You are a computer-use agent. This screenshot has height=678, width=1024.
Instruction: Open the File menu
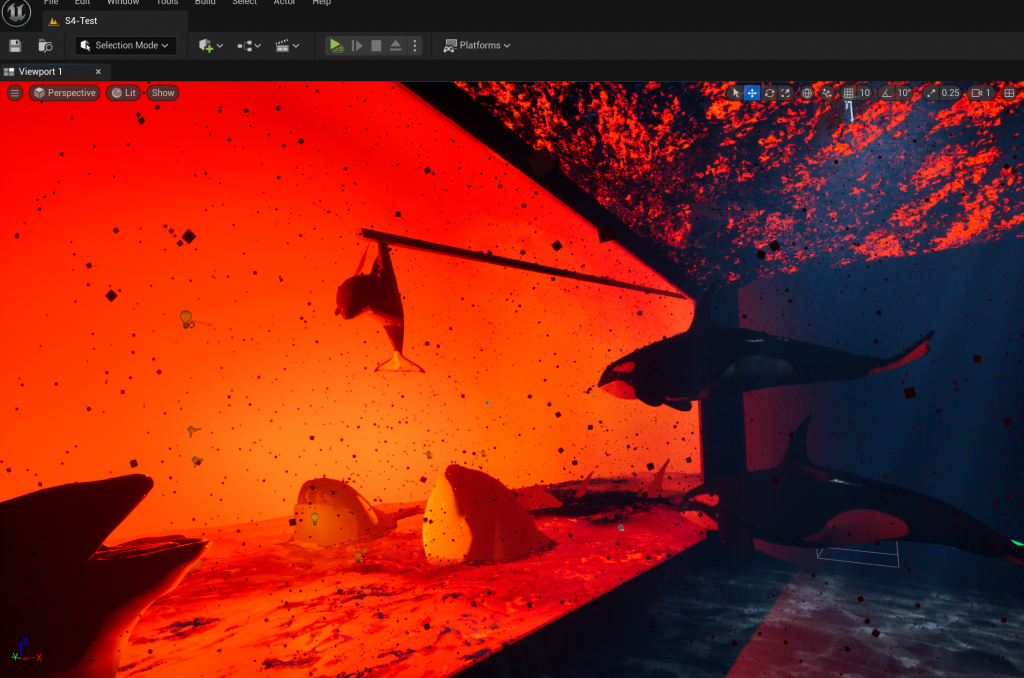(x=51, y=3)
